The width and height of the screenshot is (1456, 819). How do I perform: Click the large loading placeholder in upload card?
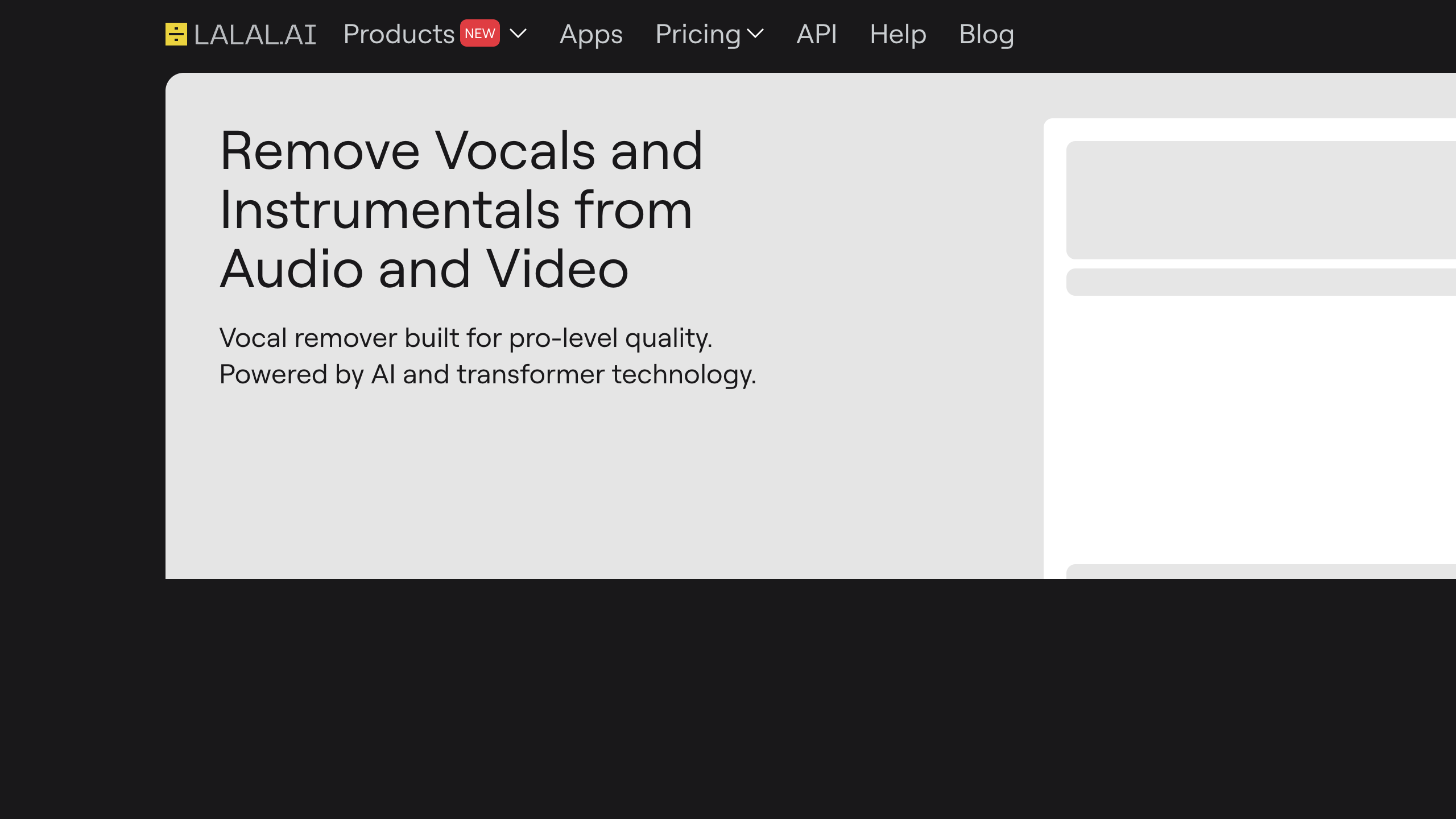click(x=1261, y=200)
